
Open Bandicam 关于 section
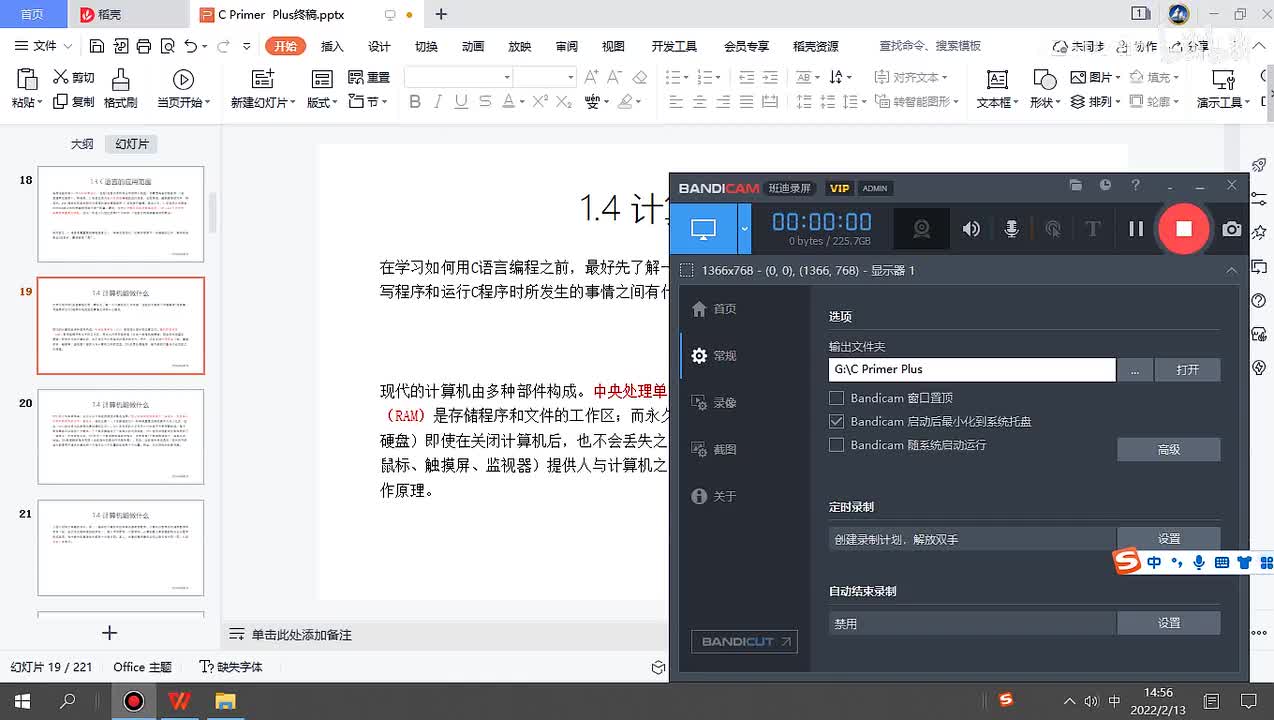click(x=715, y=497)
